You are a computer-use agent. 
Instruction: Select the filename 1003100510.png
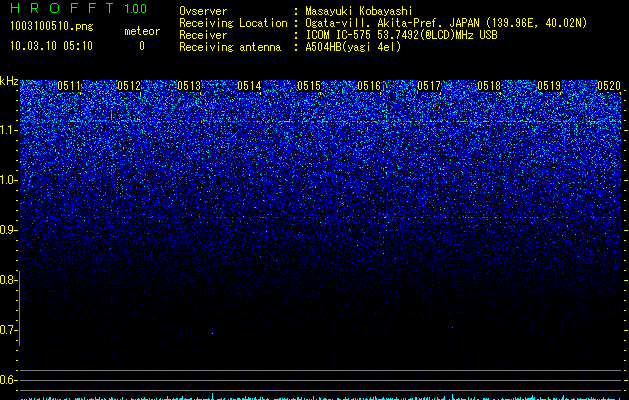(52, 27)
